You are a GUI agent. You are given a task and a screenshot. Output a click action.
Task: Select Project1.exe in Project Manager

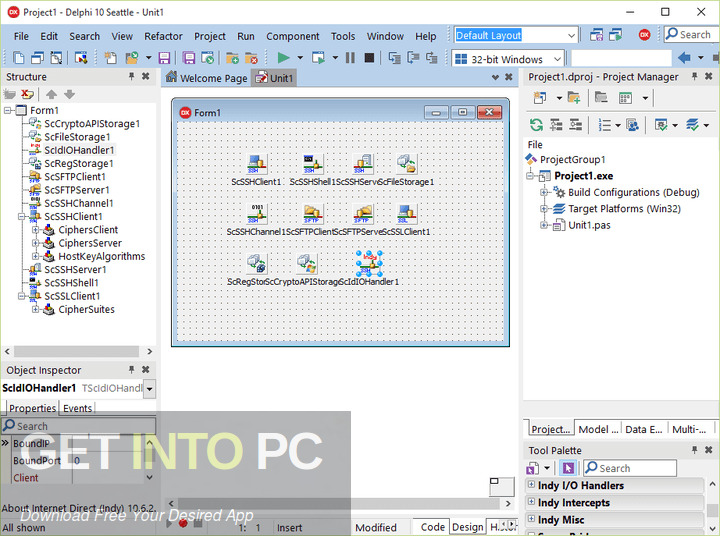[x=583, y=176]
